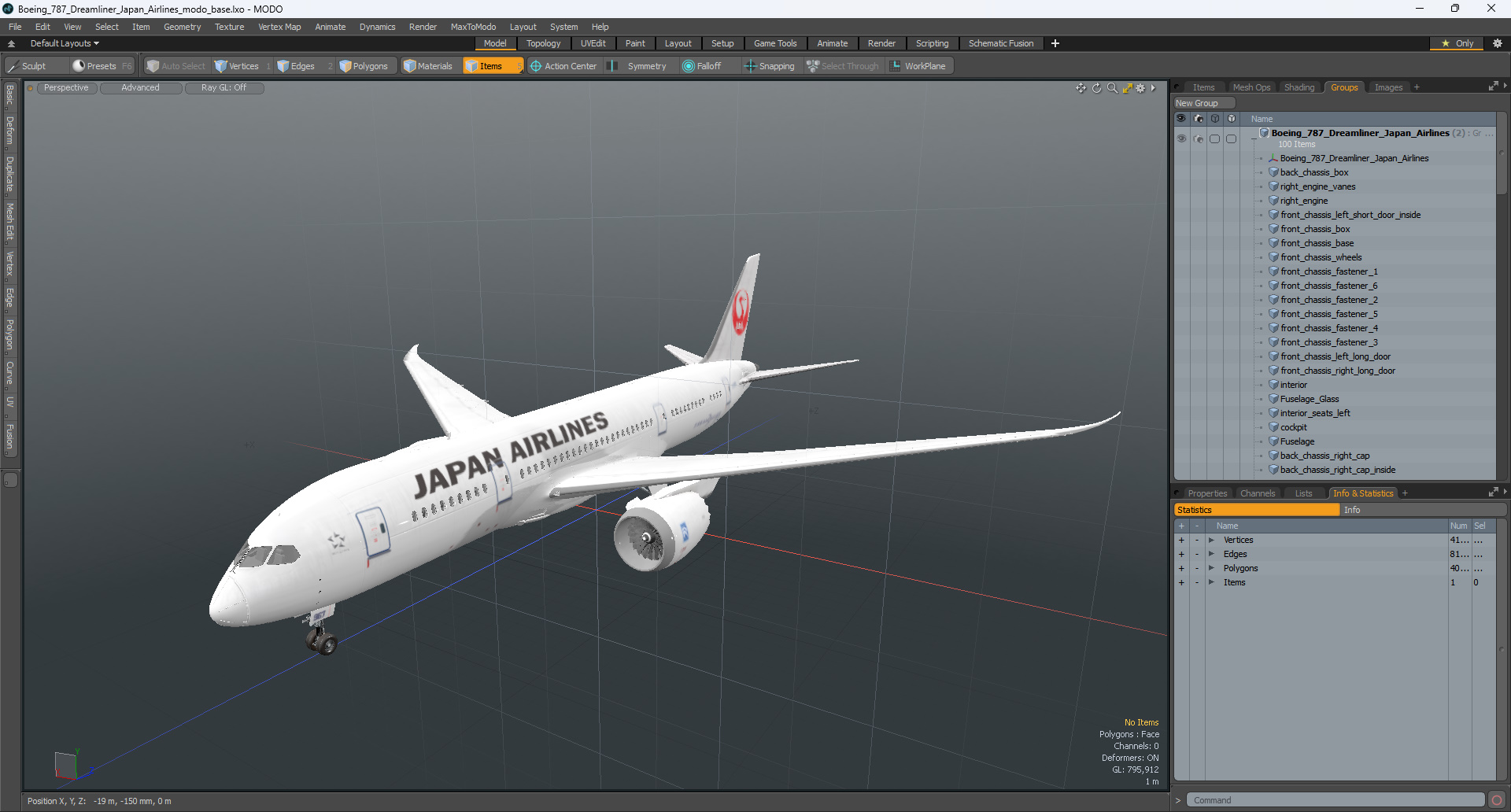
Task: Activate Materials selection mode
Action: [x=428, y=66]
